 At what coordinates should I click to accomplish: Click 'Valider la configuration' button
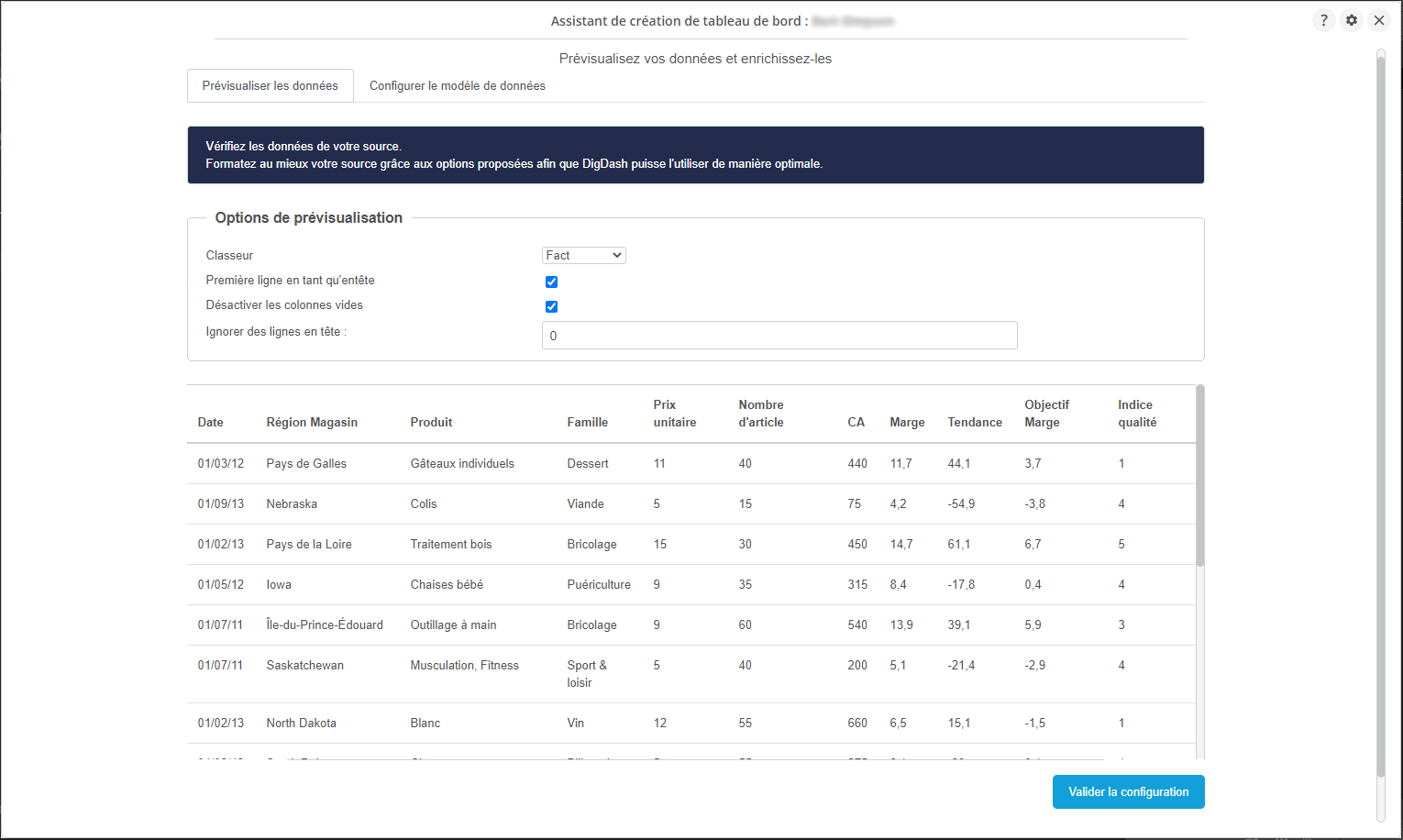click(1129, 791)
